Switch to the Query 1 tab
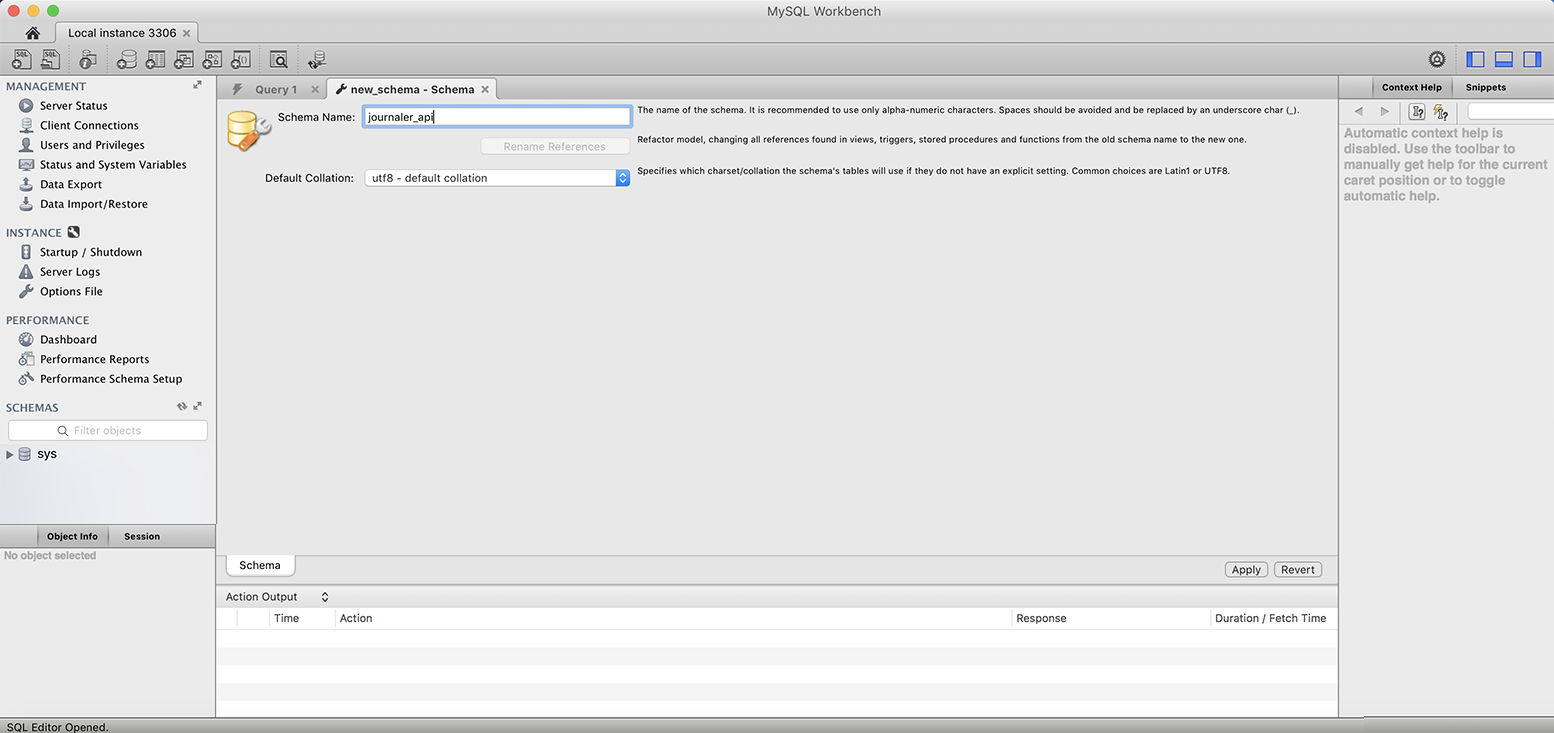 [275, 89]
